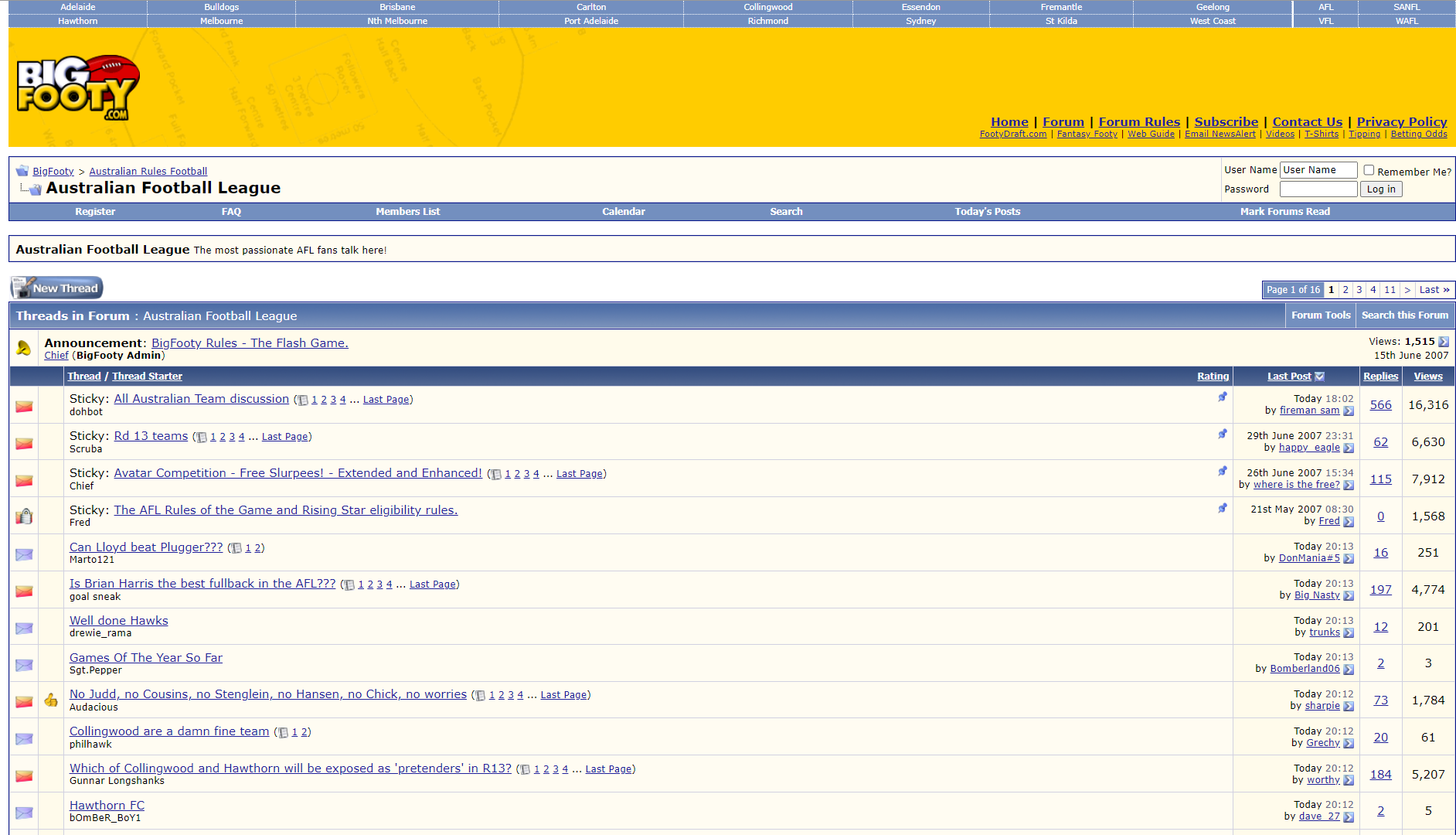
Task: Click locked icon for AFL Rules sticky thread
Action: (25, 516)
